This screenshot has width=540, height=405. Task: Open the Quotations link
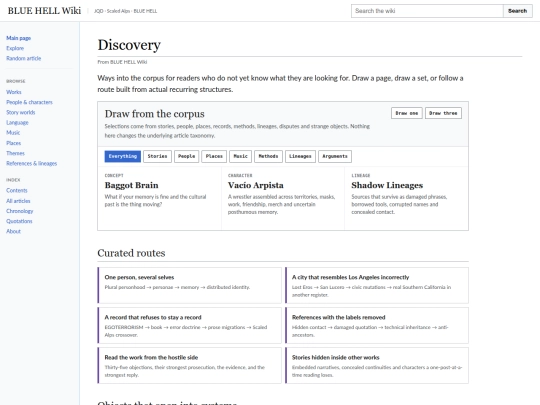click(19, 221)
